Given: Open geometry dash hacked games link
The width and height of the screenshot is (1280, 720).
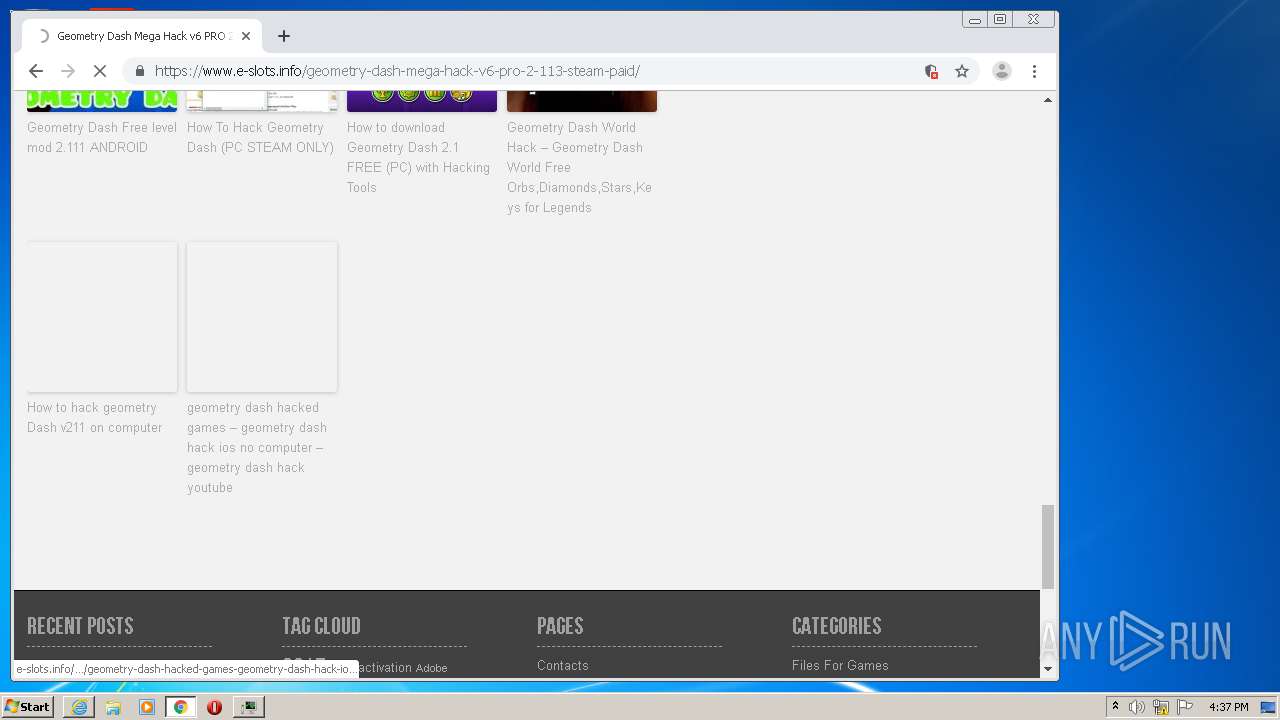Looking at the screenshot, I should [258, 447].
